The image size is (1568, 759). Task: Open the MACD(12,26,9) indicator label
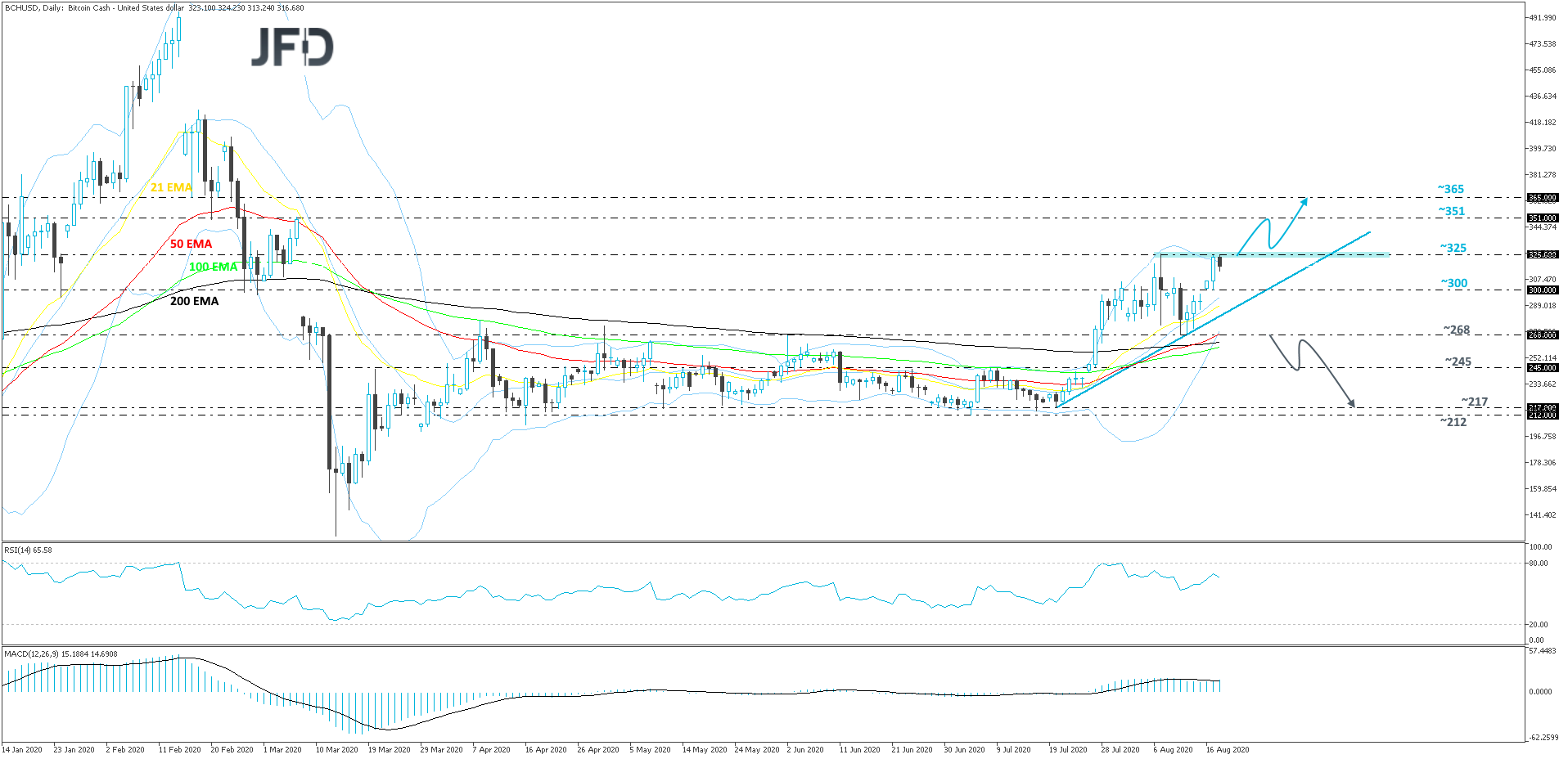click(61, 654)
